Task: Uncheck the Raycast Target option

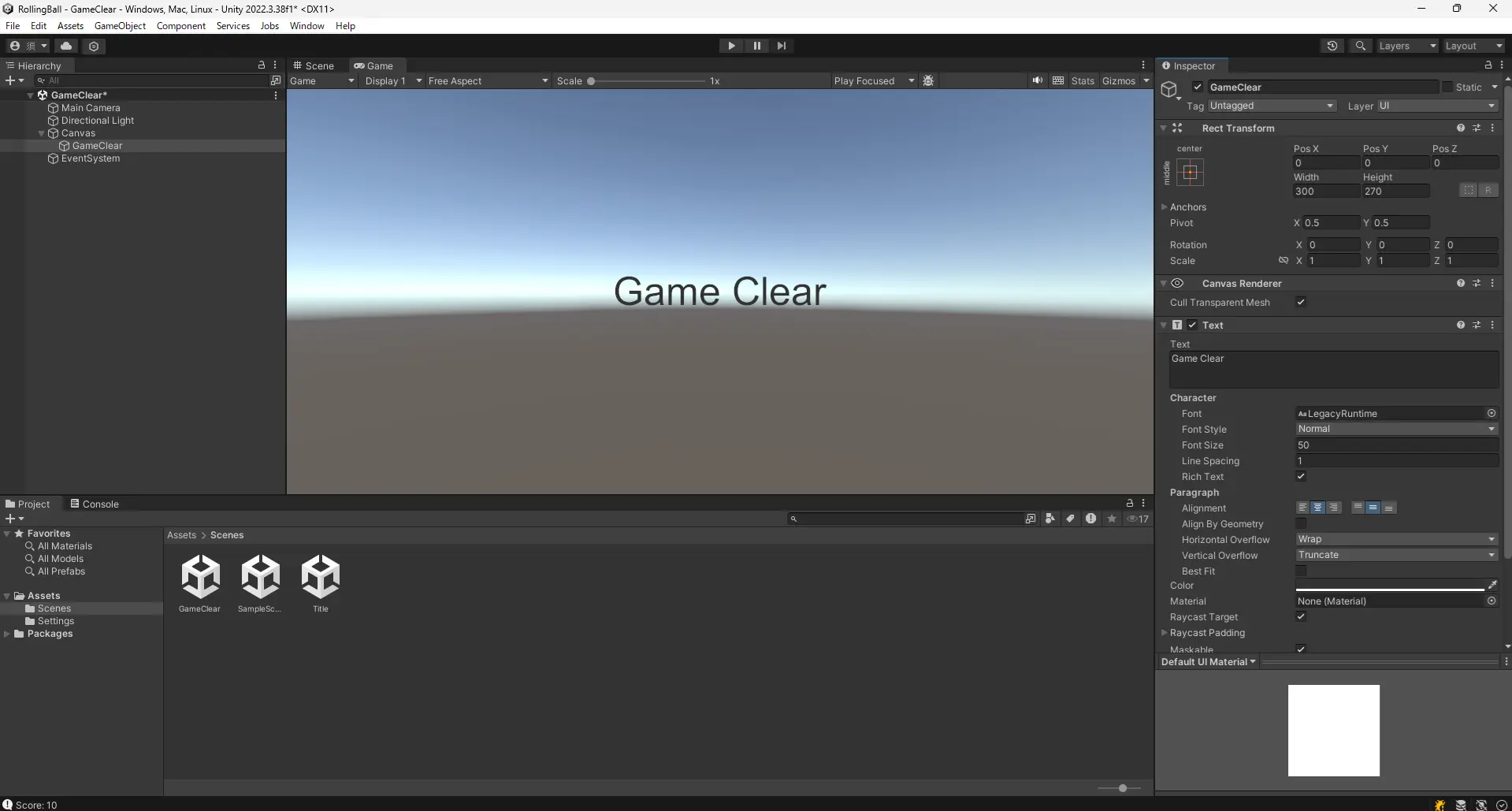Action: pos(1301,617)
